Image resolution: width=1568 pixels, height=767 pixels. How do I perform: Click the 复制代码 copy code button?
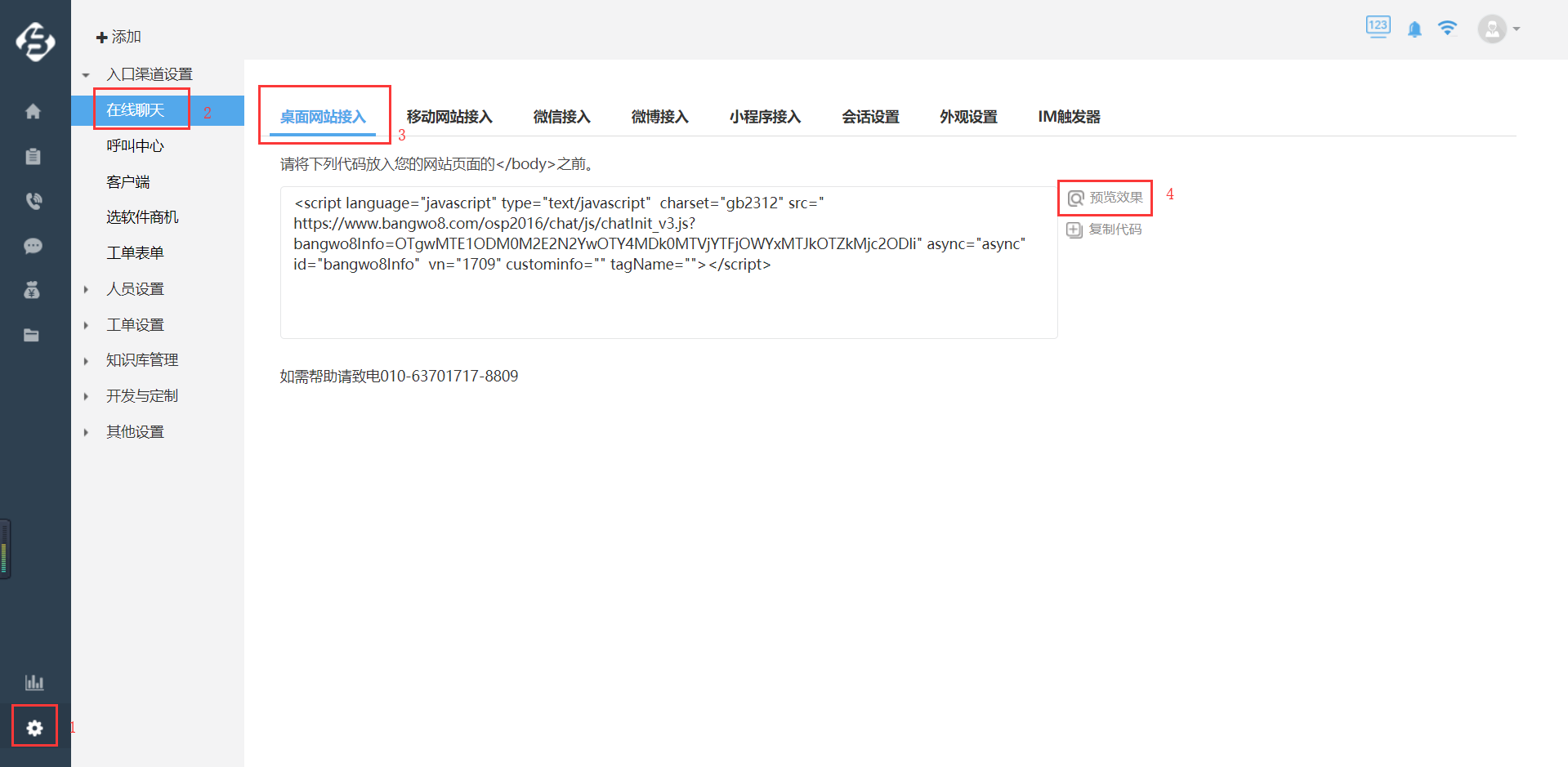pyautogui.click(x=1105, y=230)
